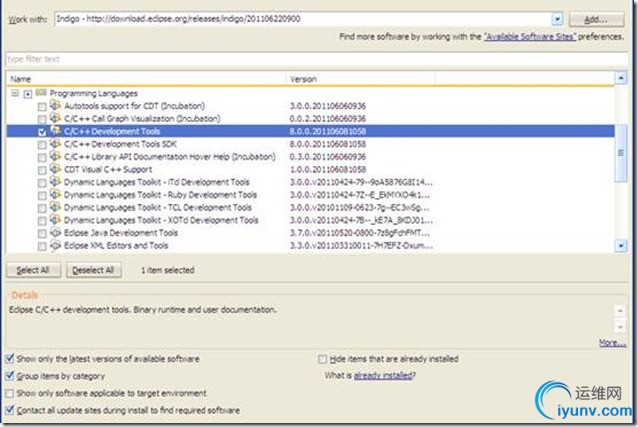Click the Work with URL field
The height and width of the screenshot is (427, 638).
pyautogui.click(x=303, y=19)
